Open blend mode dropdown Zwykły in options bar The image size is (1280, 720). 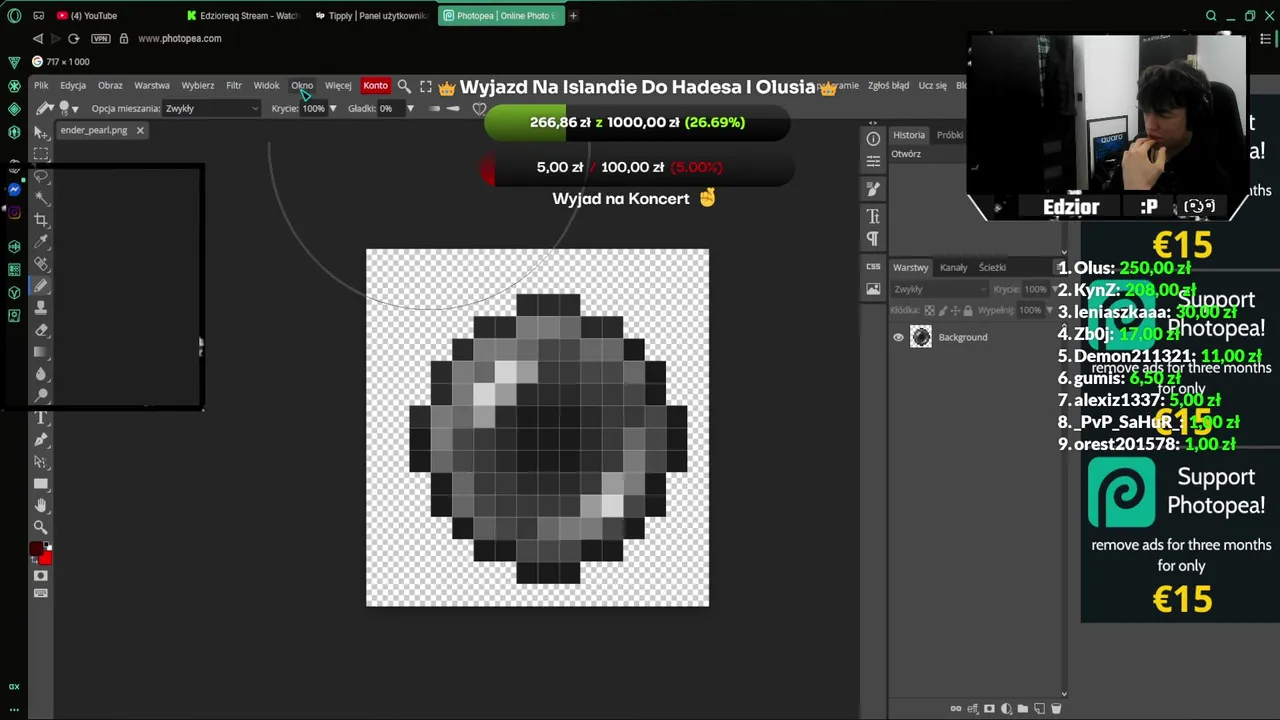click(211, 108)
